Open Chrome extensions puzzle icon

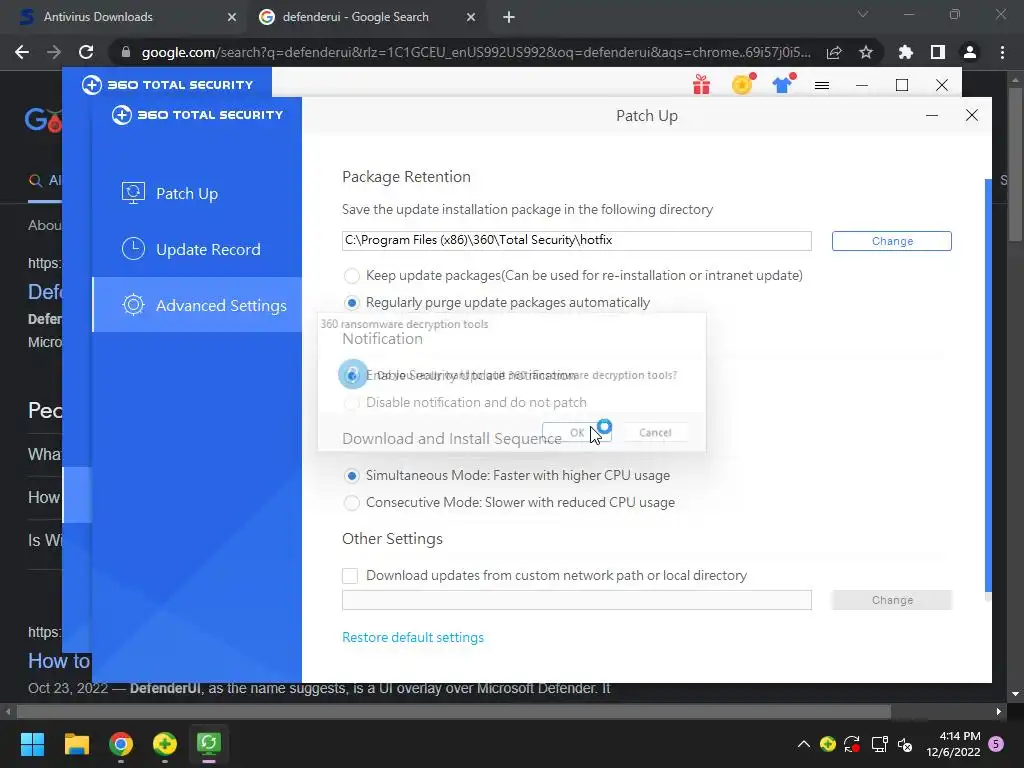tap(905, 52)
